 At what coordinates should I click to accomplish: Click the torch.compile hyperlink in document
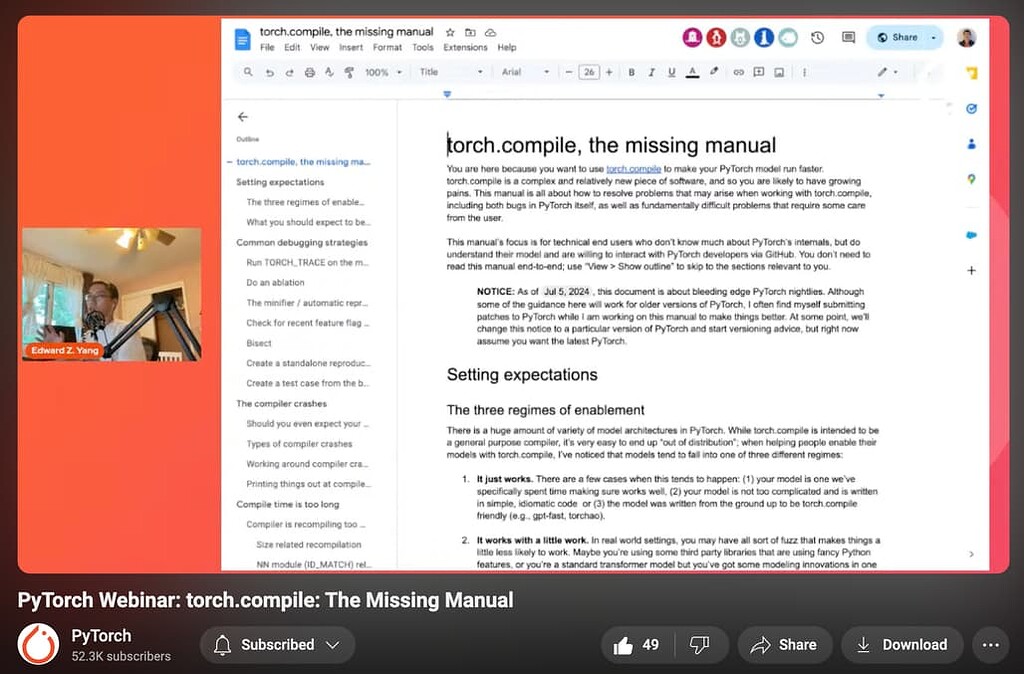pos(633,168)
